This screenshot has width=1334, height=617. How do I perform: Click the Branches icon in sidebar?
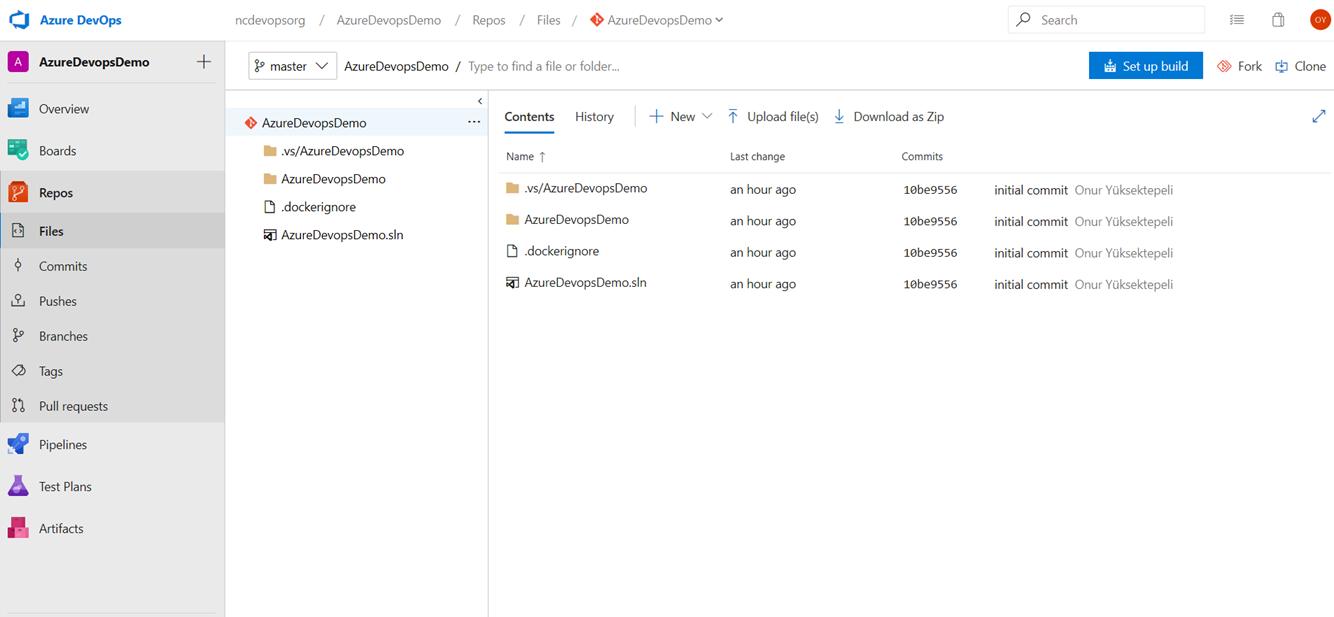[18, 336]
